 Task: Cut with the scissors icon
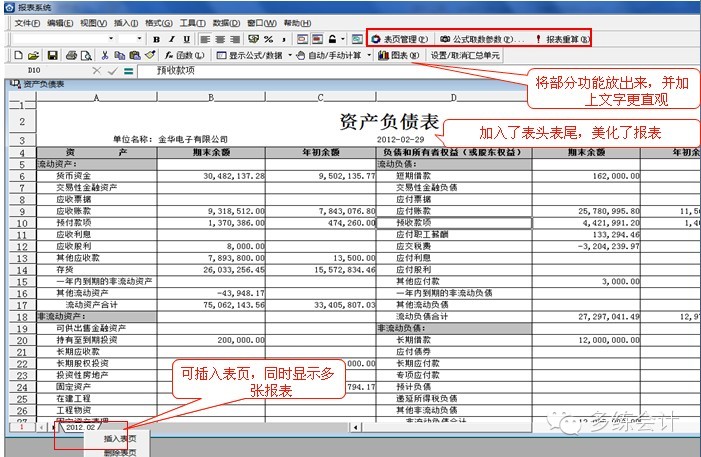[x=105, y=55]
